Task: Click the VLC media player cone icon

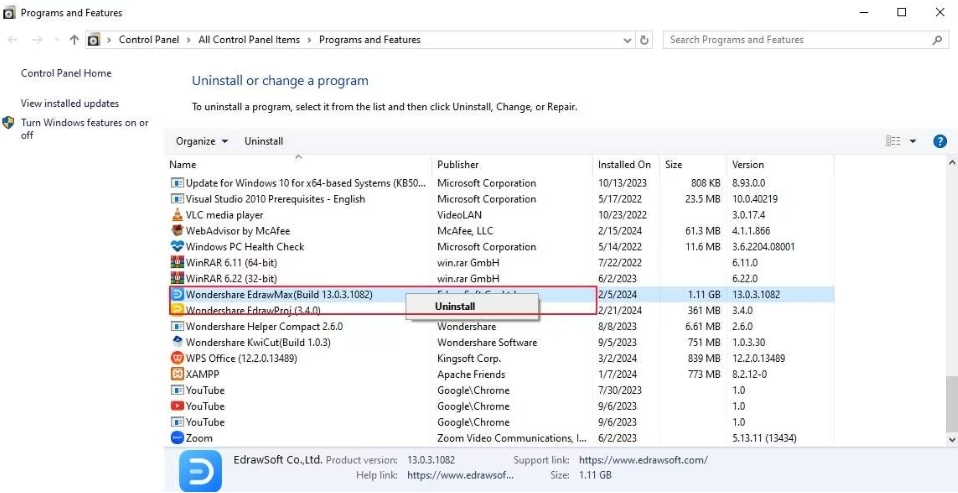Action: [177, 215]
